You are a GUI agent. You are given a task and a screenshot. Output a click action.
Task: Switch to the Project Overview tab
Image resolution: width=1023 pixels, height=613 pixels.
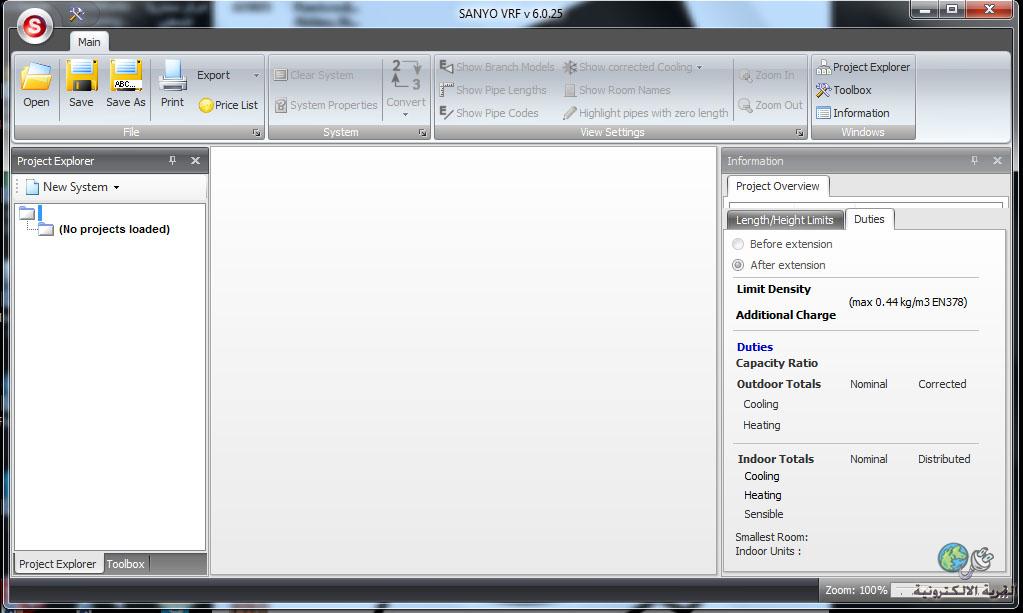click(778, 186)
